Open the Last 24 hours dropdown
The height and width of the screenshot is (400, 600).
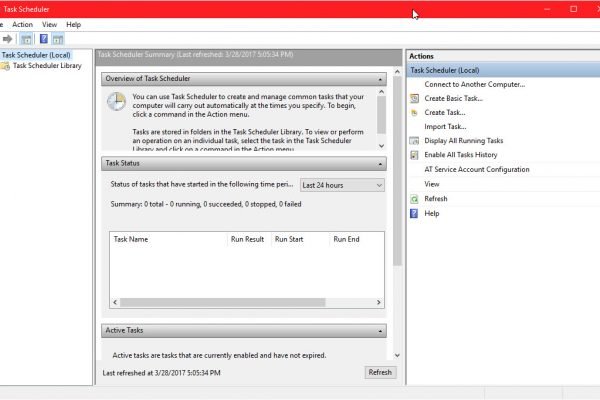pyautogui.click(x=342, y=185)
